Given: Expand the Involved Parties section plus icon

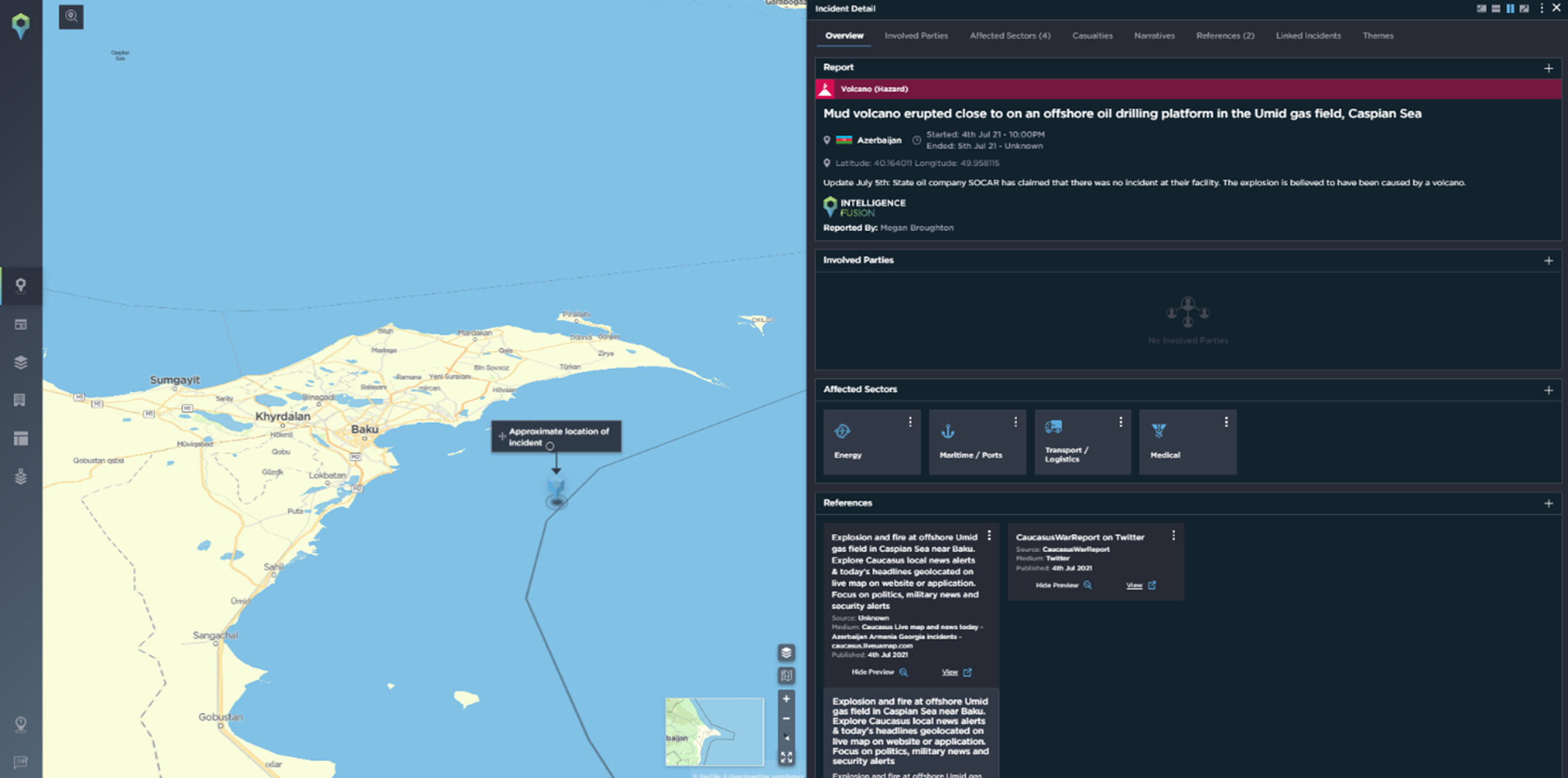Looking at the screenshot, I should pyautogui.click(x=1548, y=261).
